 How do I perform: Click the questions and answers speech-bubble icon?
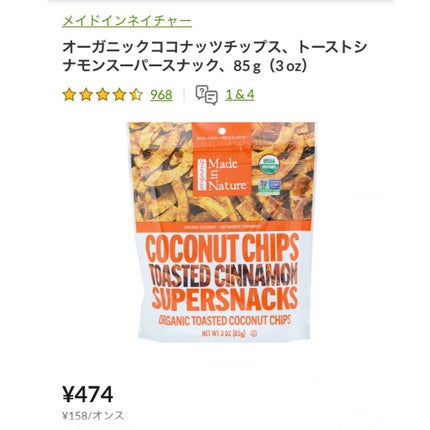coord(206,95)
